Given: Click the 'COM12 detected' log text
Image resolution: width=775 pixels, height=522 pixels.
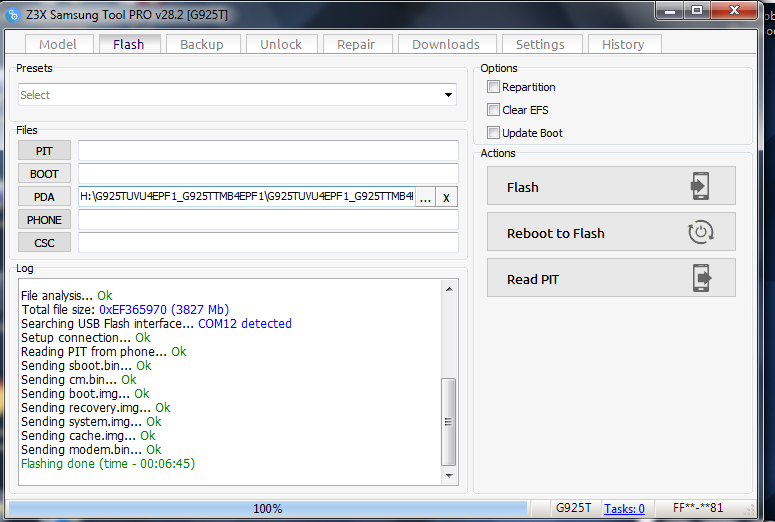Looking at the screenshot, I should [x=245, y=324].
